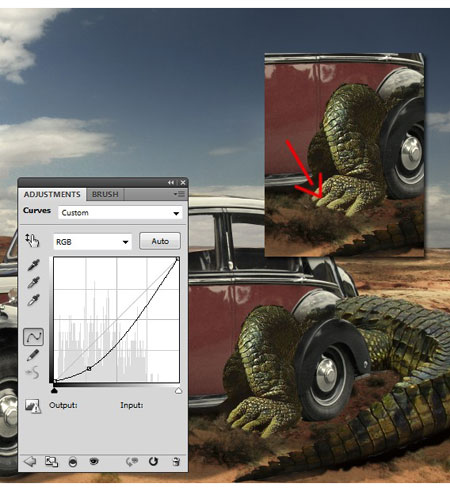Reset curves to adjustment defaults

(x=153, y=461)
